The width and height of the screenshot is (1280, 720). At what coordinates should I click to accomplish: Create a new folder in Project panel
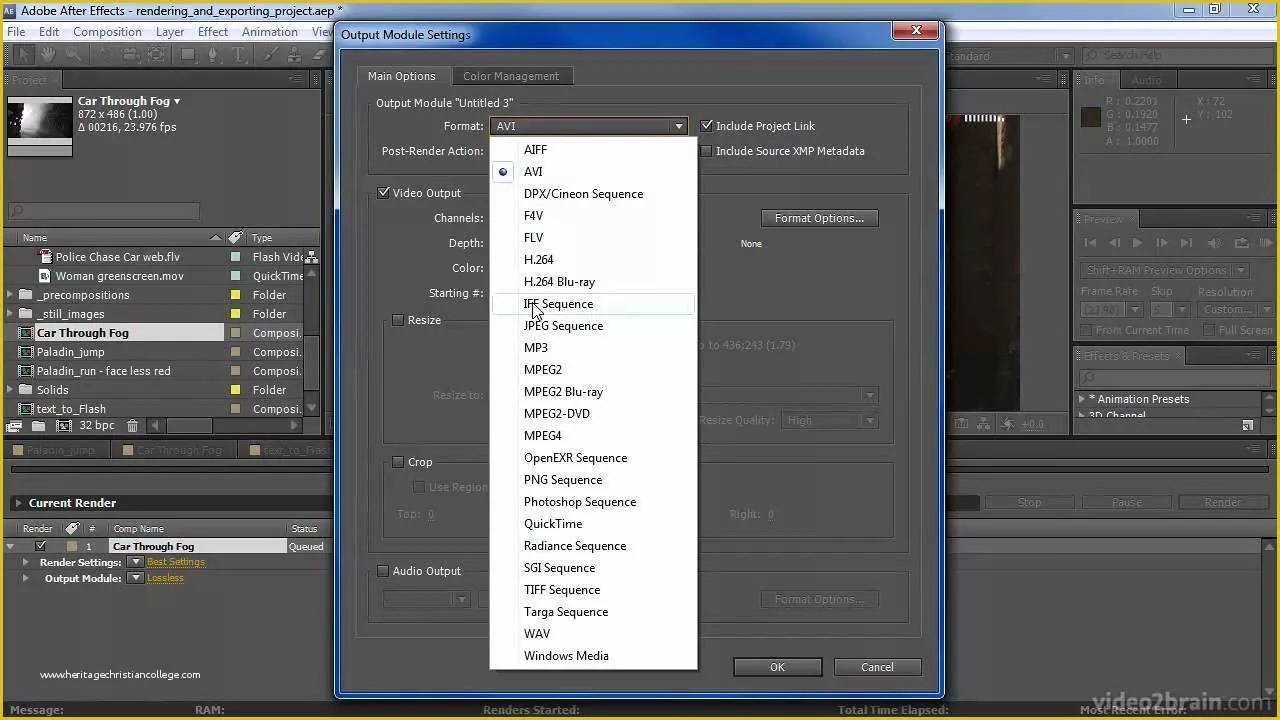coord(38,426)
